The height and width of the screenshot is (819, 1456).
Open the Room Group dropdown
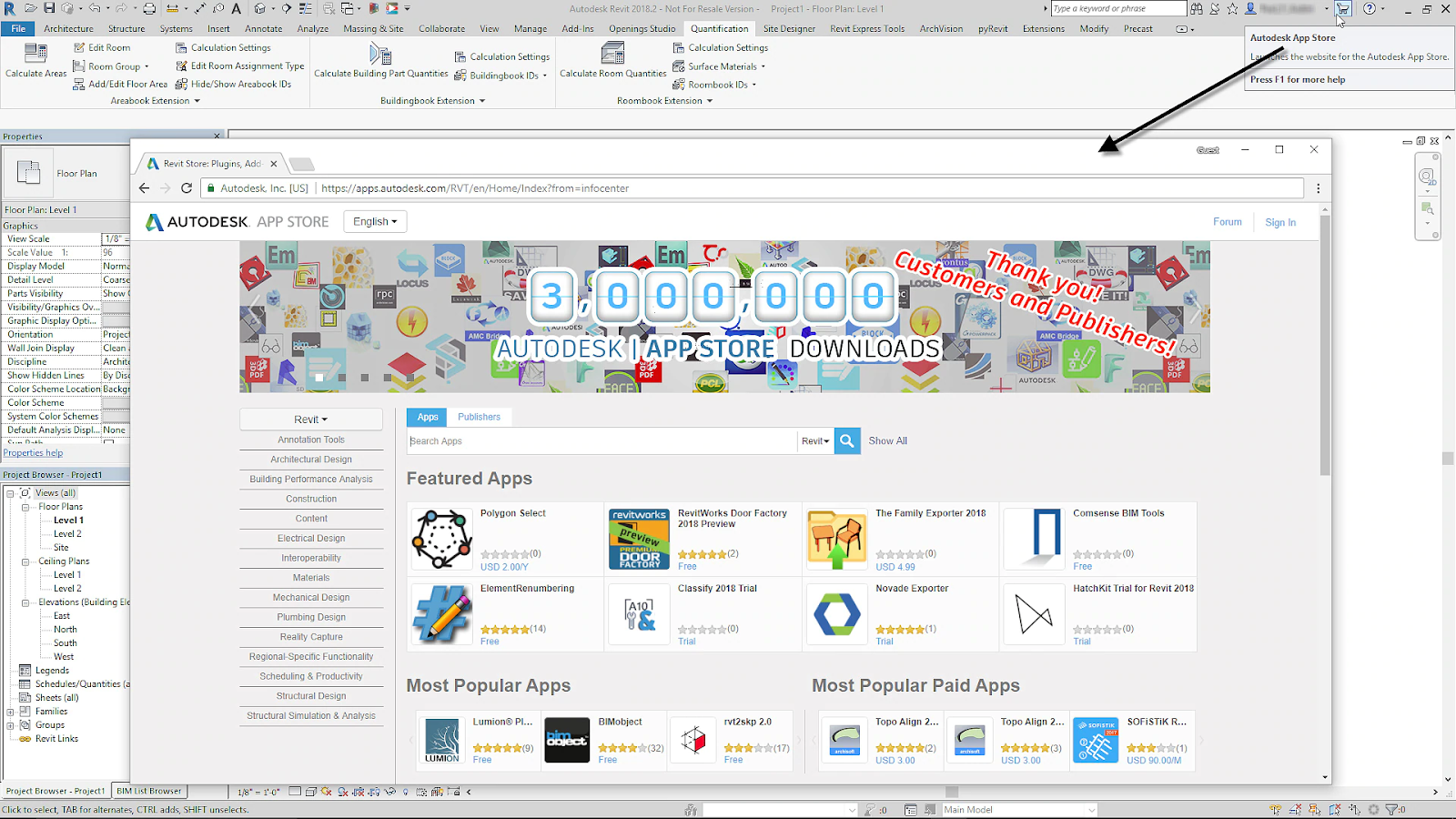[110, 66]
